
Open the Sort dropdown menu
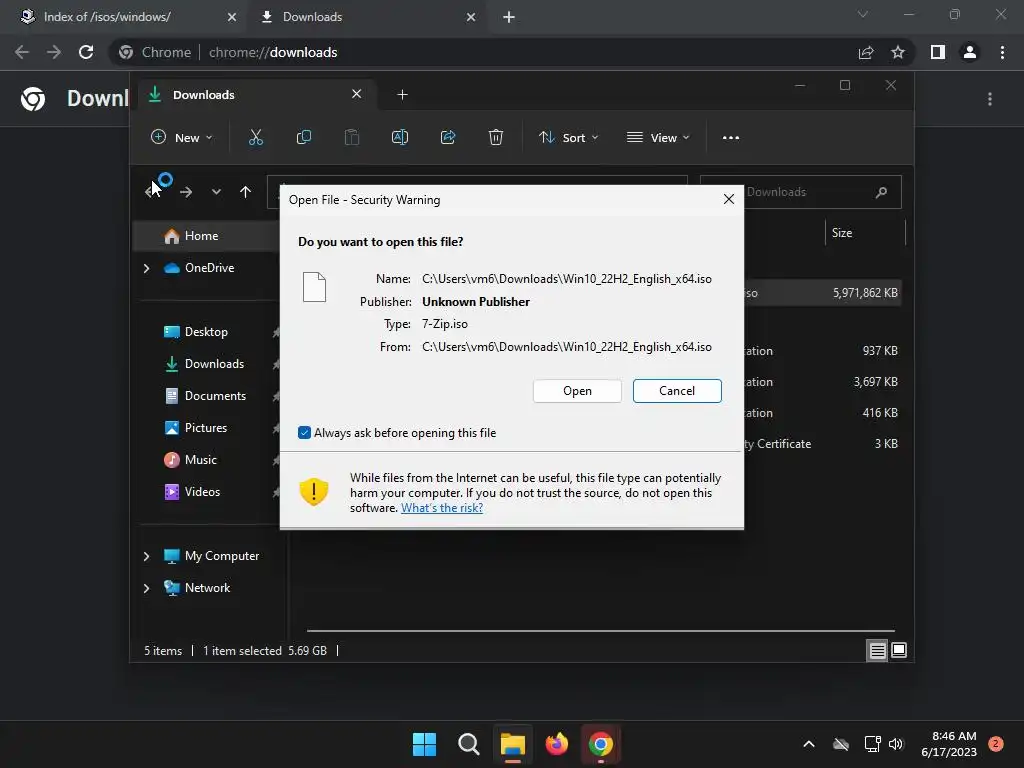tap(568, 138)
